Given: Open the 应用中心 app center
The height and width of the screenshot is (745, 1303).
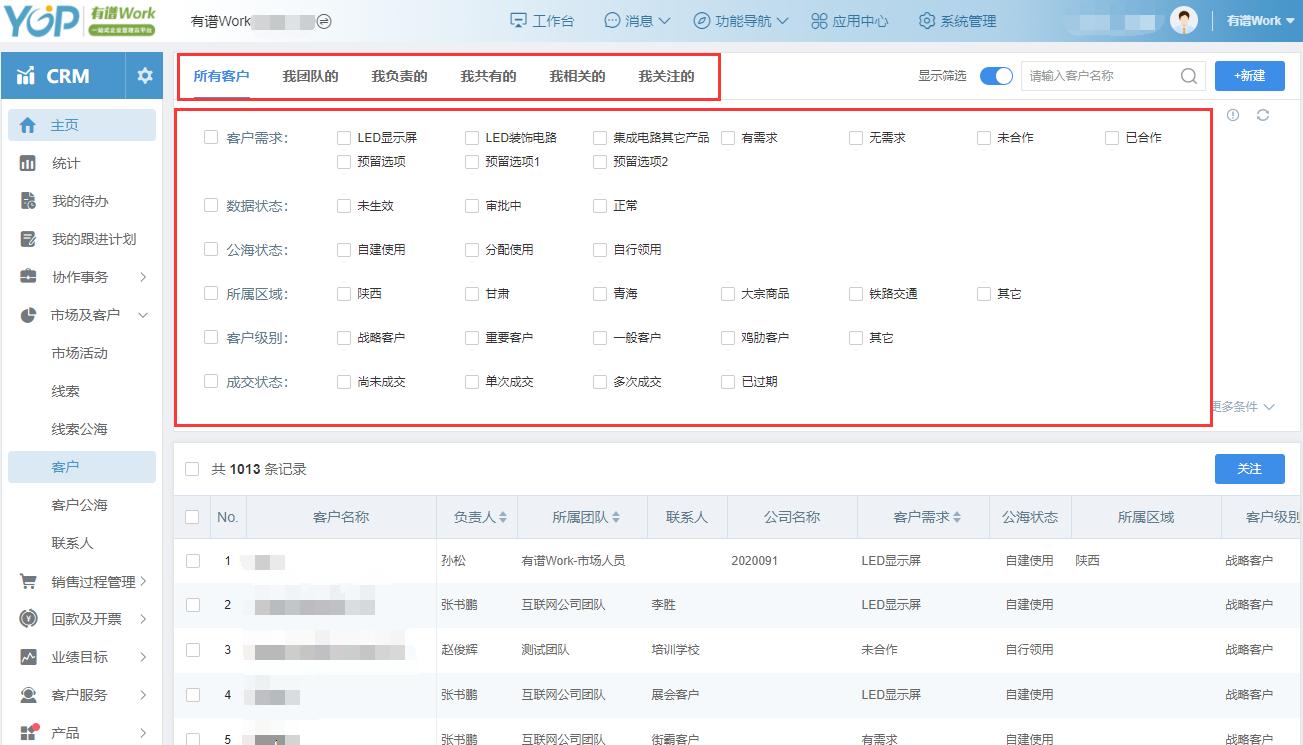Looking at the screenshot, I should tap(849, 19).
